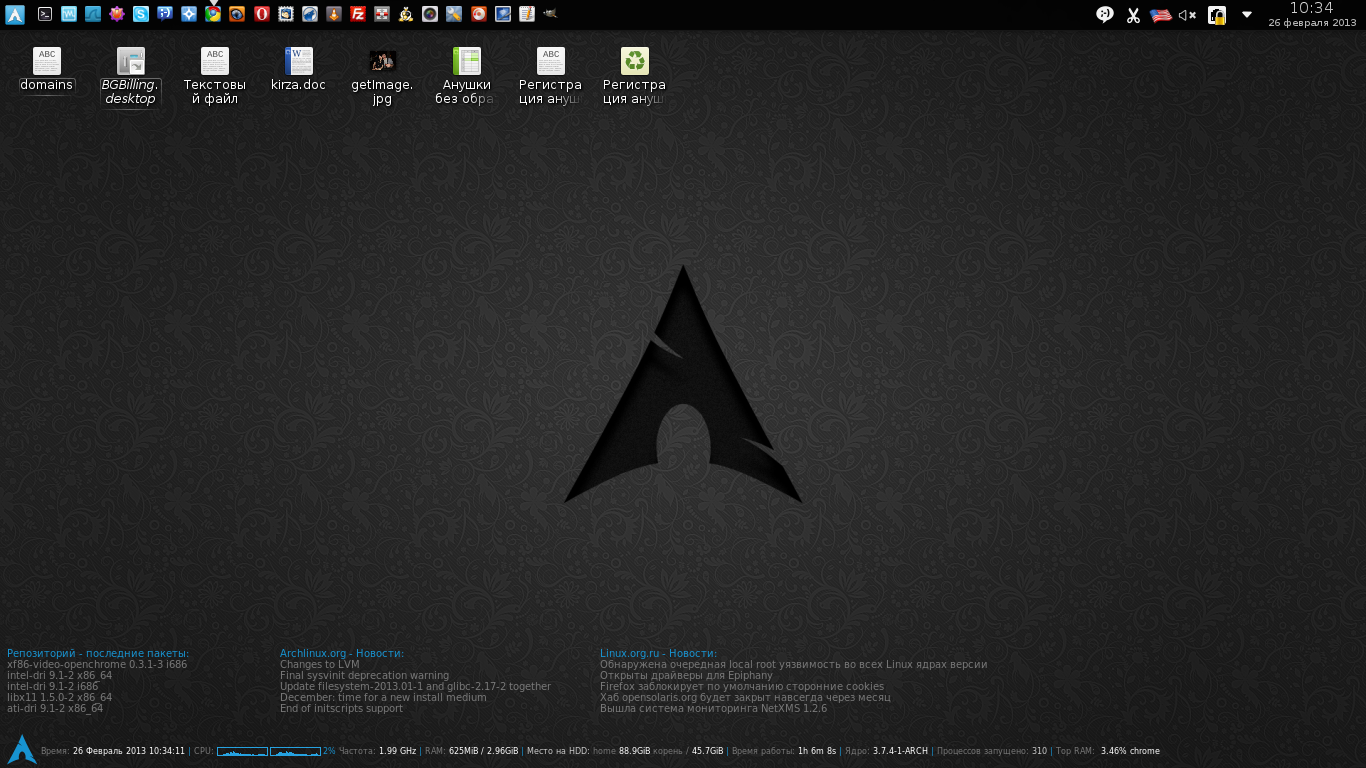Click 'Открыты драйверы для Epiphany' news line
1366x768 pixels.
click(x=686, y=675)
